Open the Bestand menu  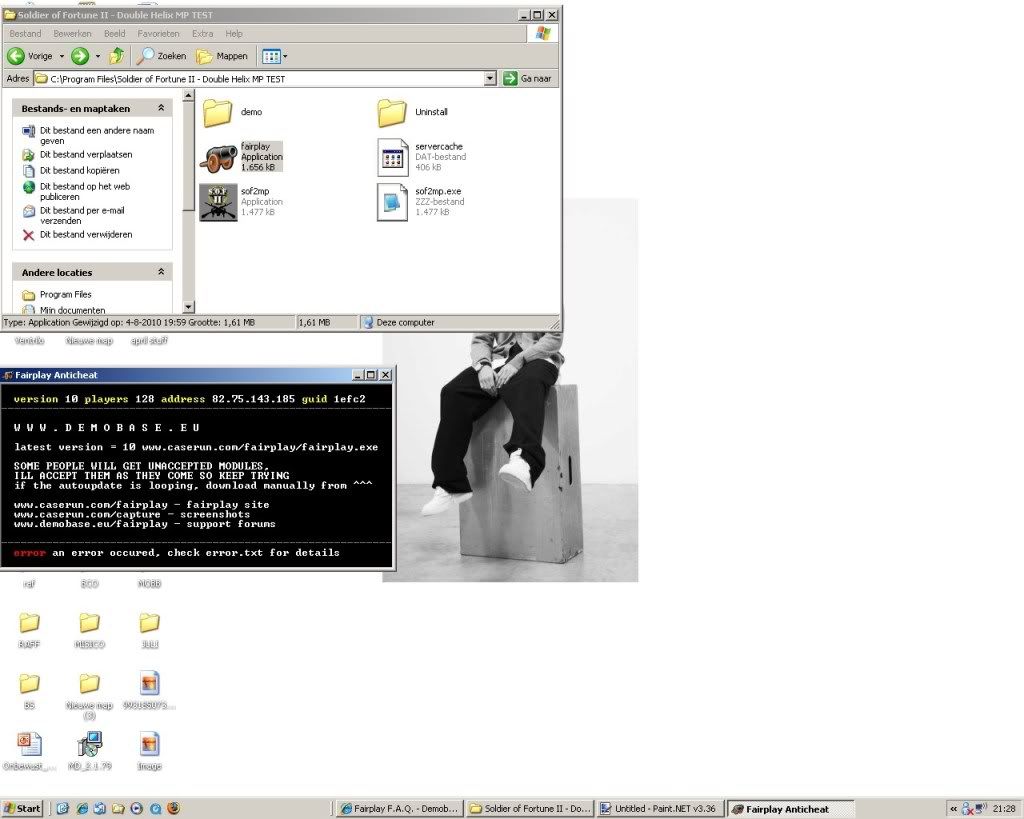tap(24, 33)
